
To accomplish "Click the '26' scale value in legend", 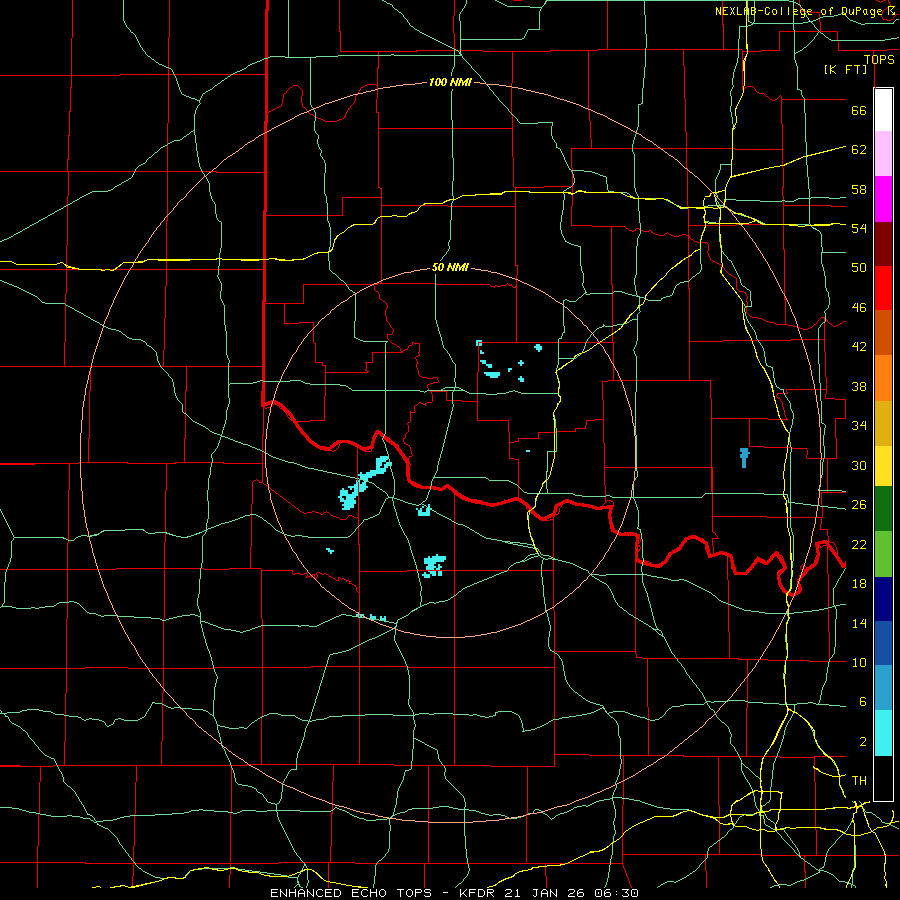I will click(x=859, y=505).
